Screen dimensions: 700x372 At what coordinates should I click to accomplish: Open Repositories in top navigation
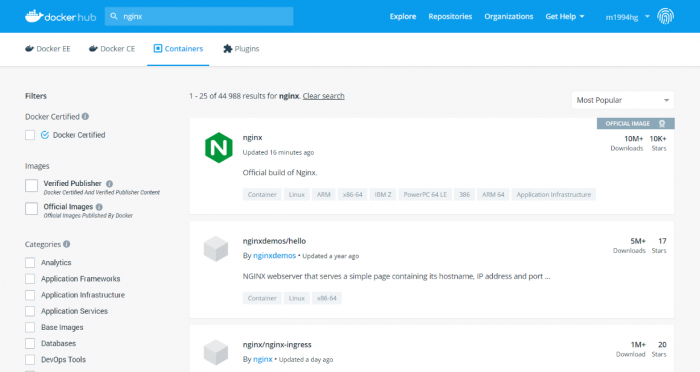coord(450,17)
